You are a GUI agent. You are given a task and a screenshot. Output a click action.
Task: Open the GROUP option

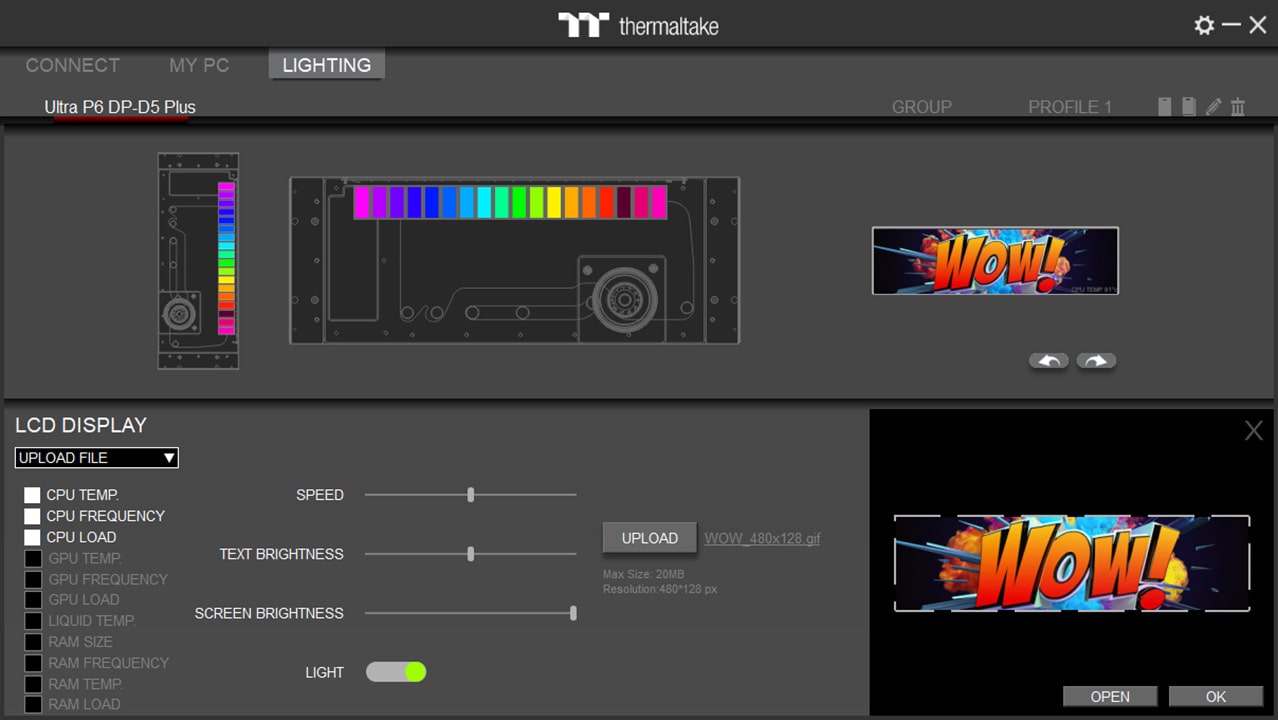tap(922, 107)
